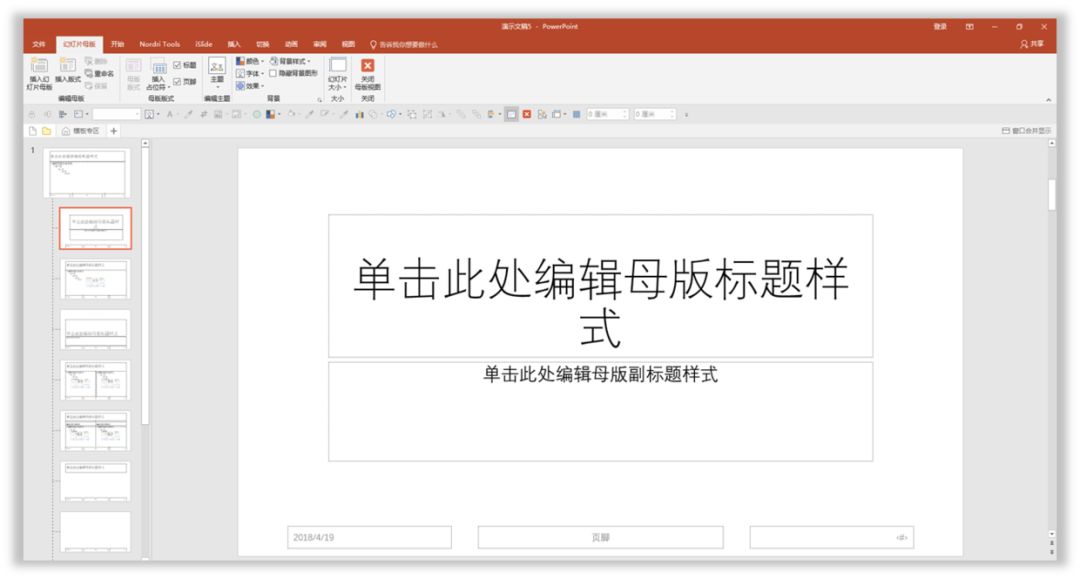Open the iSlide tab
The height and width of the screenshot is (579, 1080).
[204, 44]
